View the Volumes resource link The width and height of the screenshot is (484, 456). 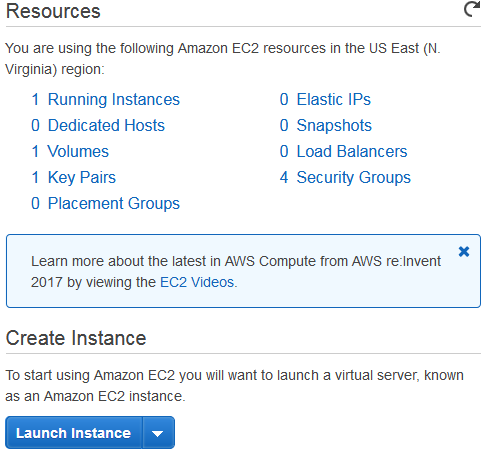pyautogui.click(x=78, y=151)
